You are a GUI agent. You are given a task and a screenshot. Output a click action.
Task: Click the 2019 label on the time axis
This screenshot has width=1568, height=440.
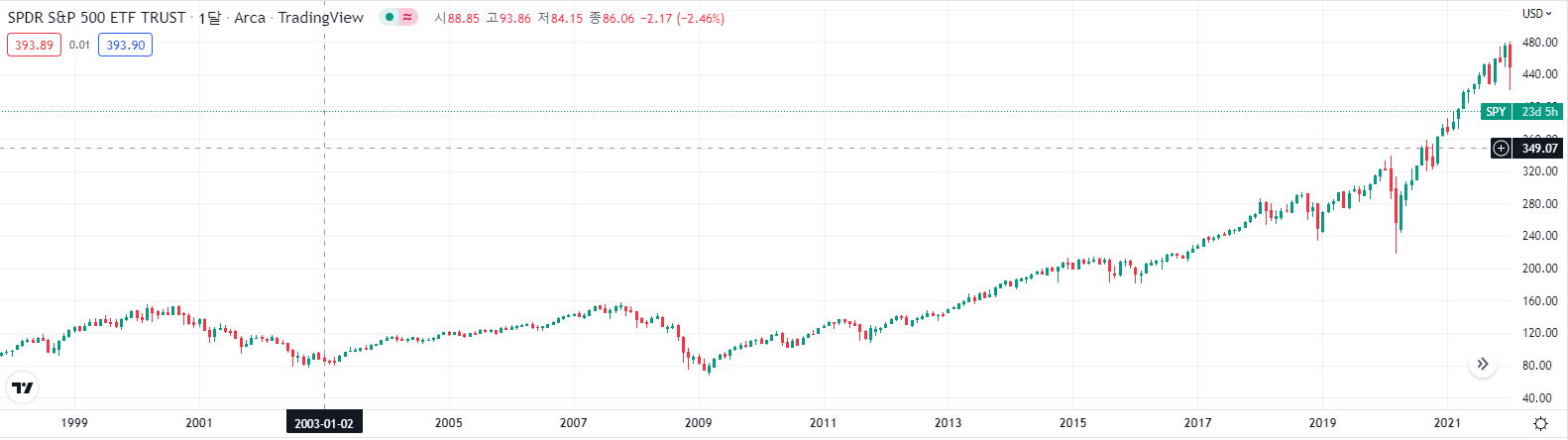tap(1323, 423)
